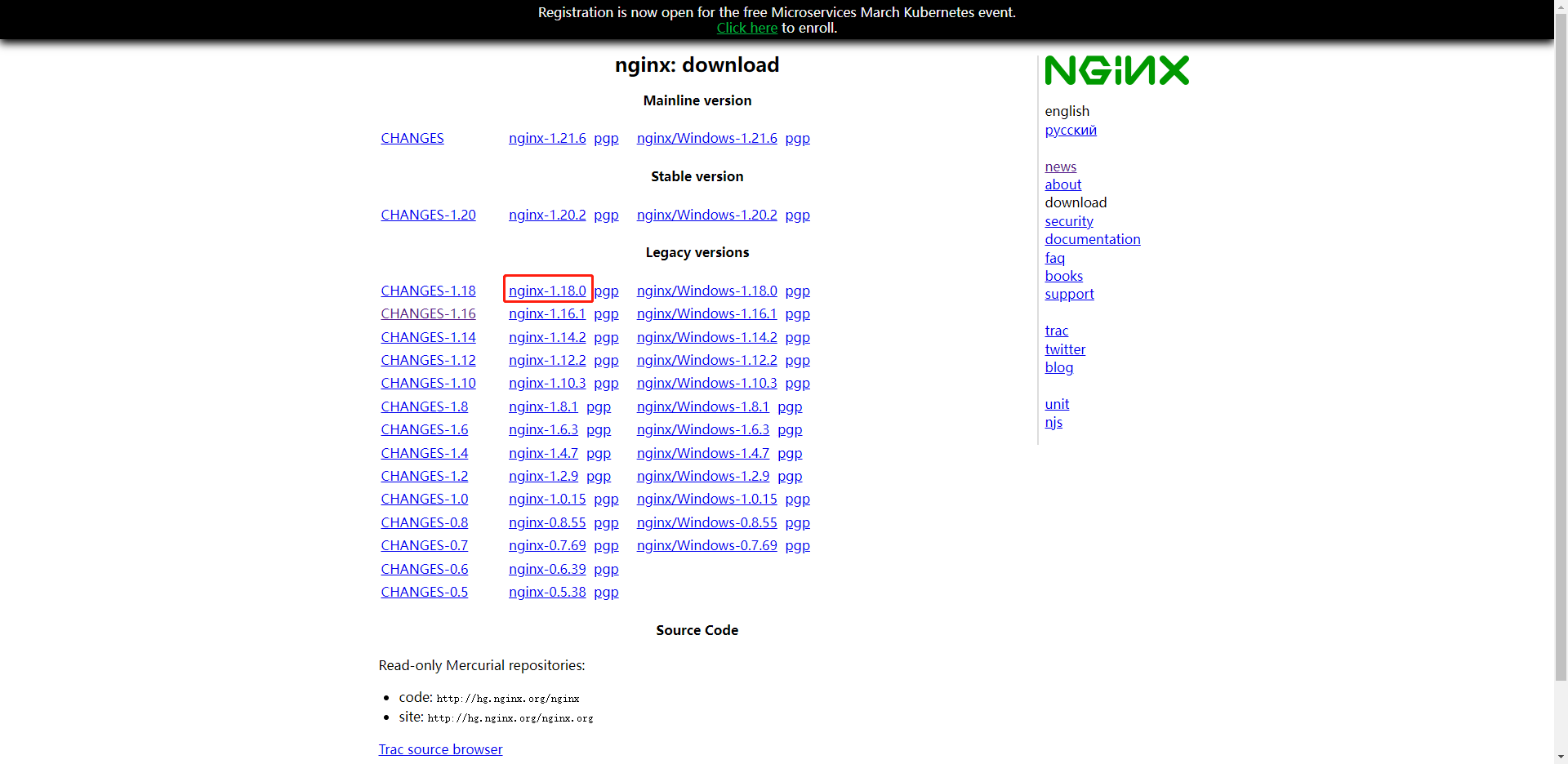1568x764 pixels.
Task: Download nginx-1.2.9 source
Action: point(543,476)
